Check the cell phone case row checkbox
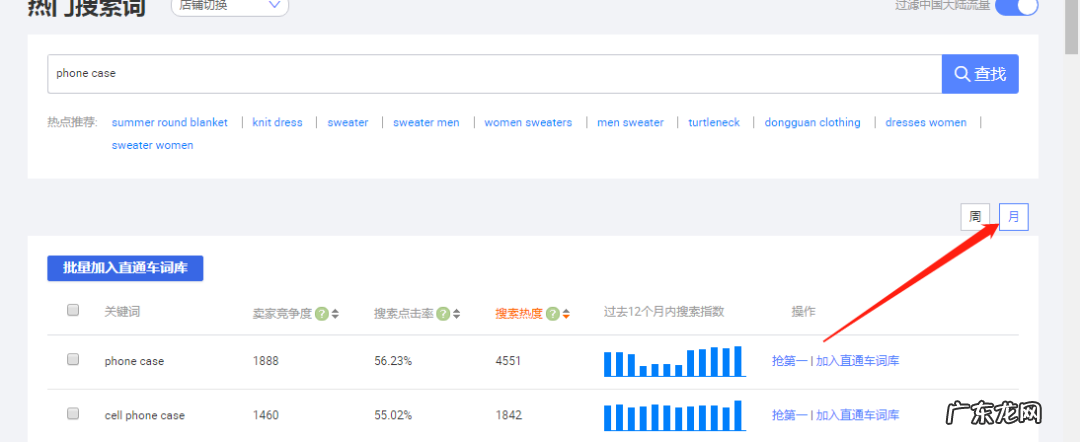 (73, 414)
